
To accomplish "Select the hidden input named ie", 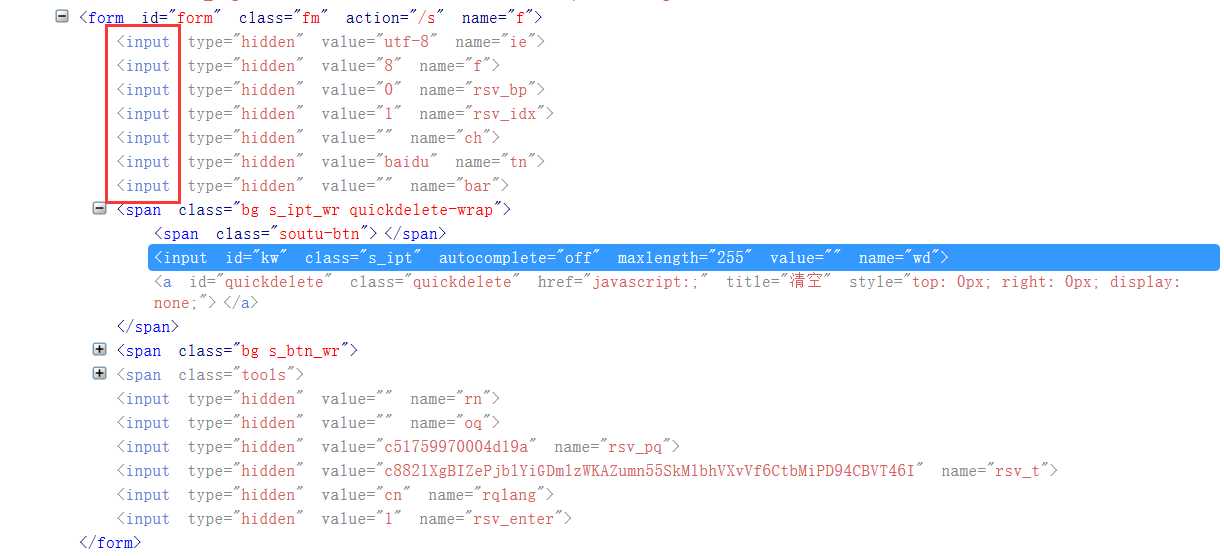I will tap(330, 41).
